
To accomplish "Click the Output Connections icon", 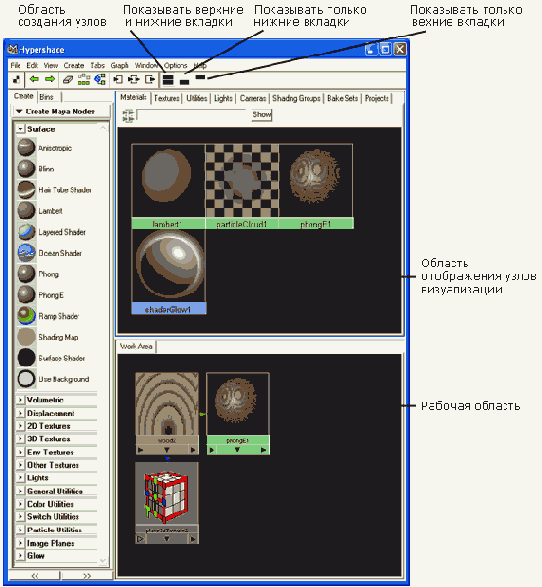I will [150, 79].
